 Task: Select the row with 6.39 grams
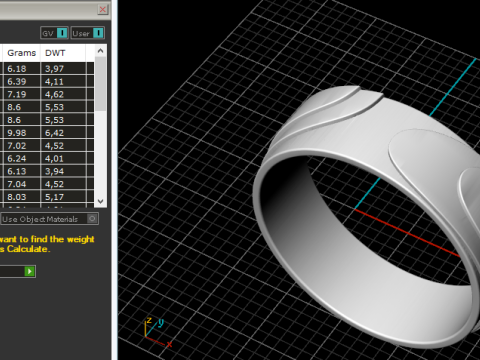[47, 81]
